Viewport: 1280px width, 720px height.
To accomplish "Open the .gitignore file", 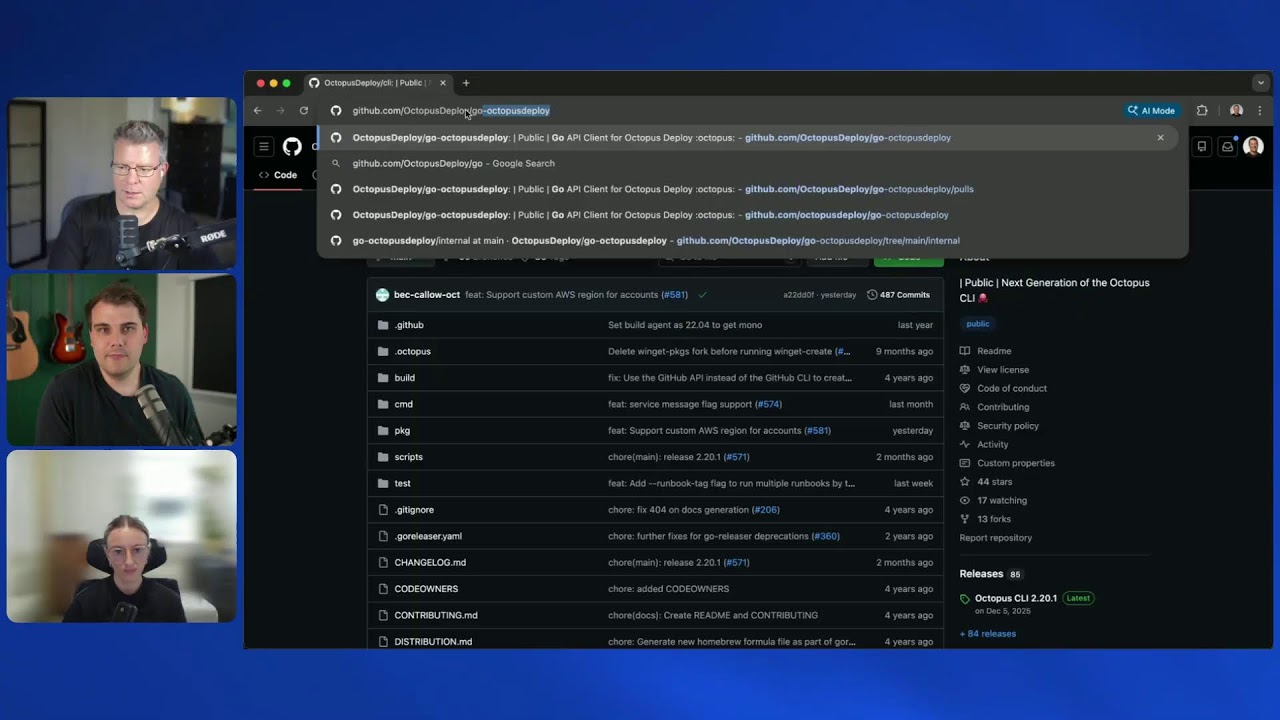I will click(414, 510).
